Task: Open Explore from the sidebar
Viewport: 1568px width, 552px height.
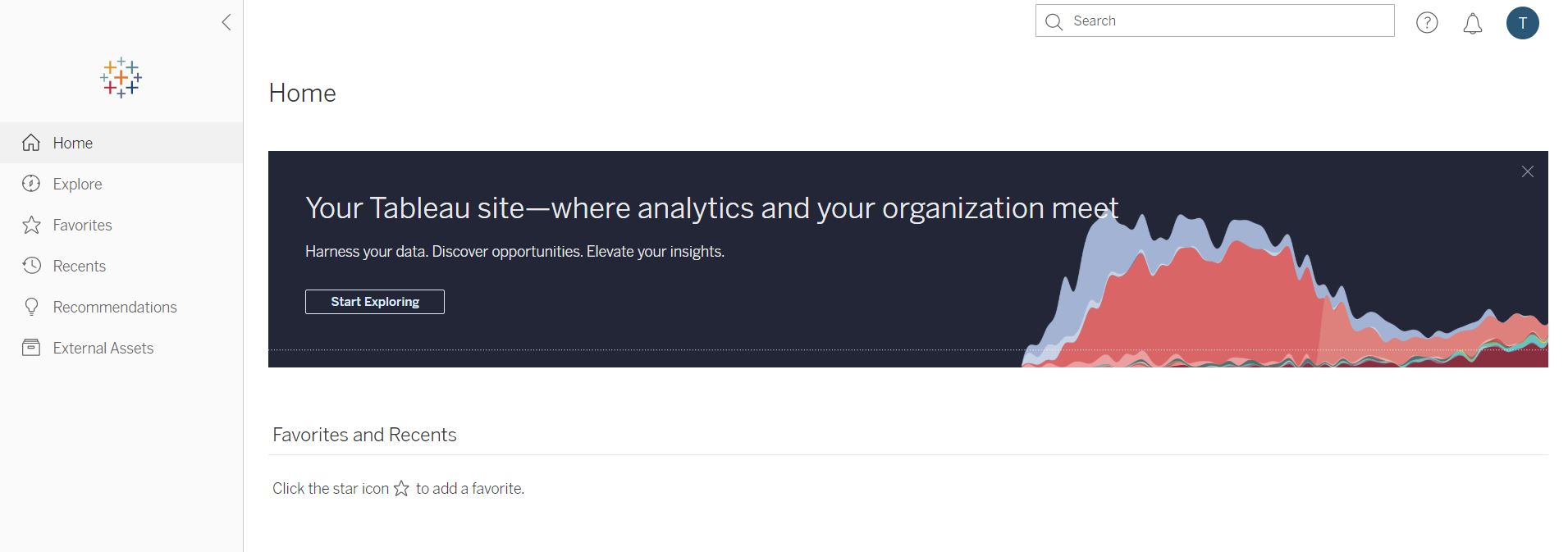Action: point(77,184)
